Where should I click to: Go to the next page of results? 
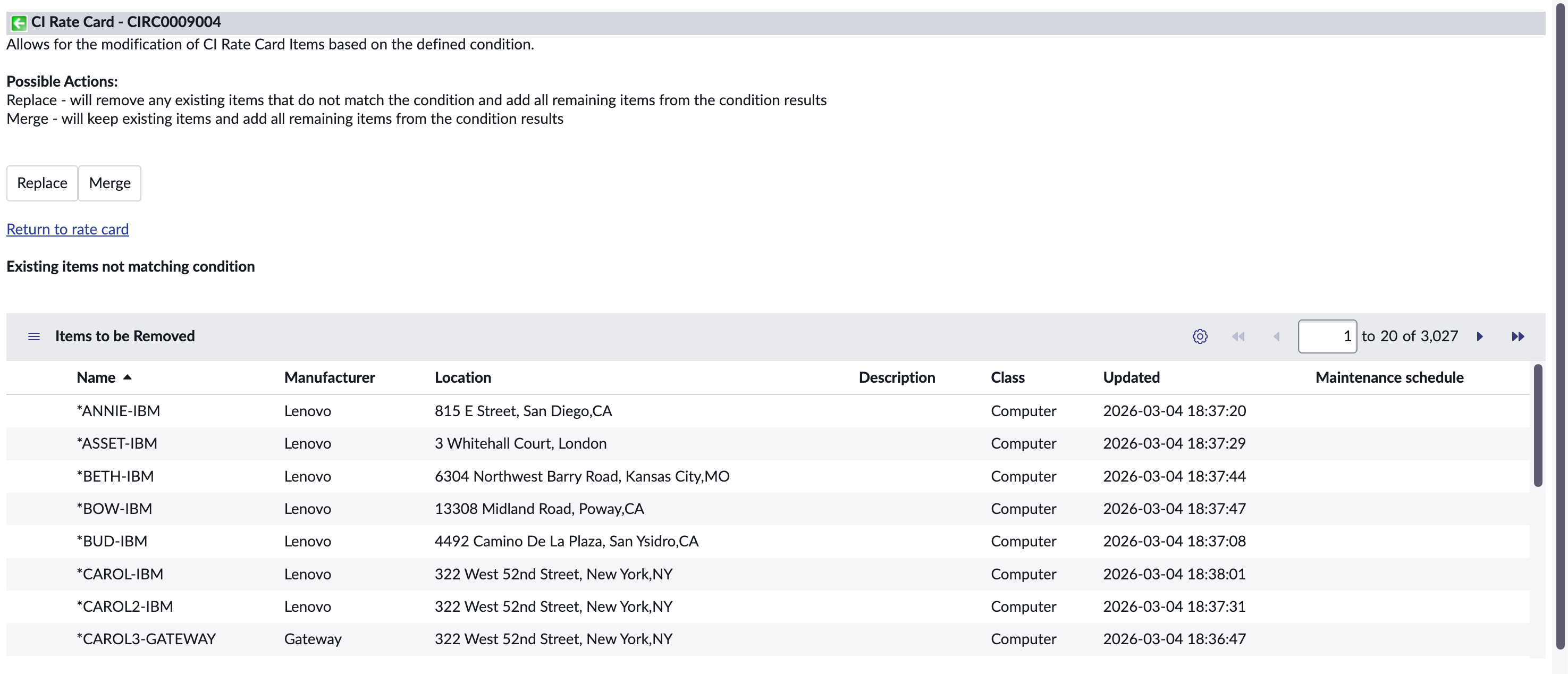(x=1480, y=336)
